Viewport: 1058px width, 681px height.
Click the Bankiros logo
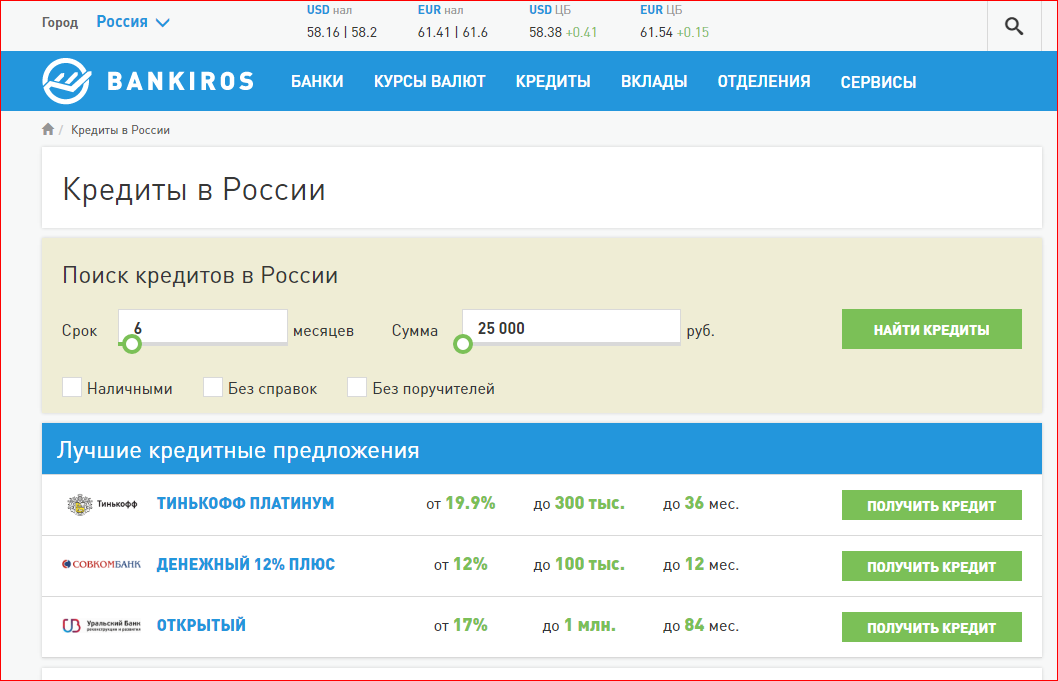[x=148, y=81]
